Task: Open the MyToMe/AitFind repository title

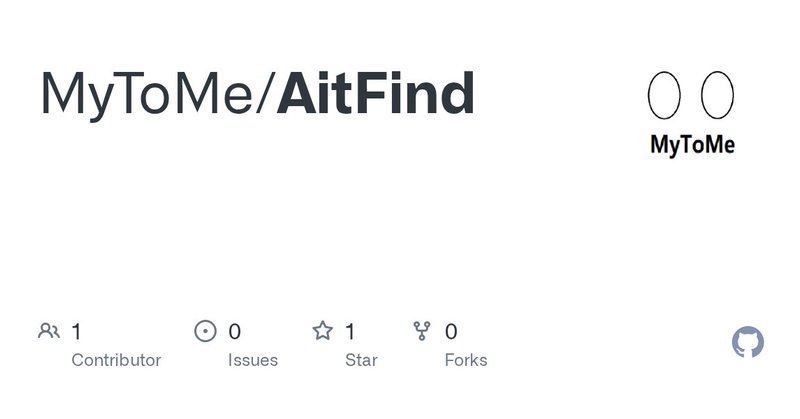Action: click(x=257, y=95)
